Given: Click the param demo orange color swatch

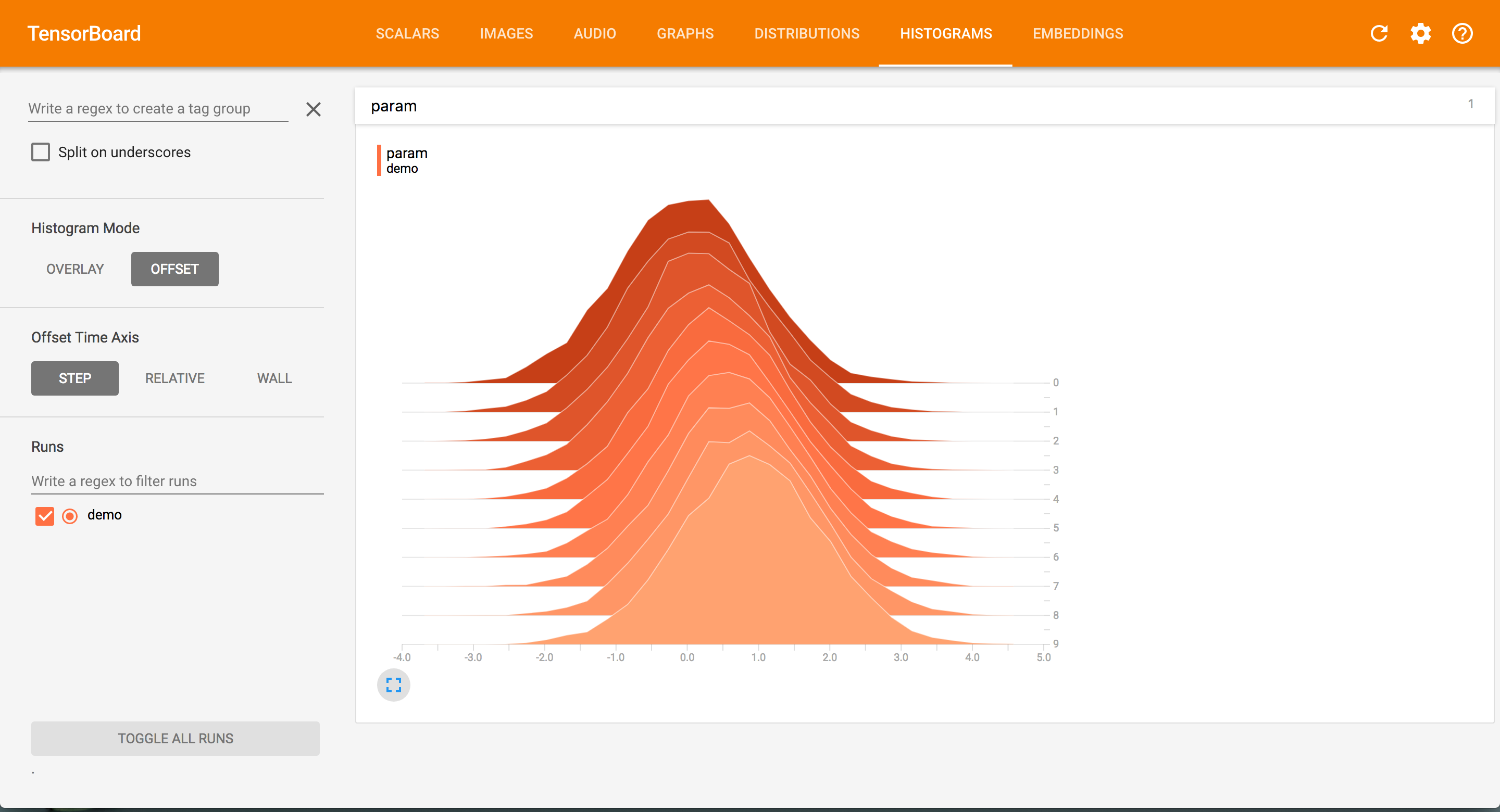Looking at the screenshot, I should click(379, 160).
